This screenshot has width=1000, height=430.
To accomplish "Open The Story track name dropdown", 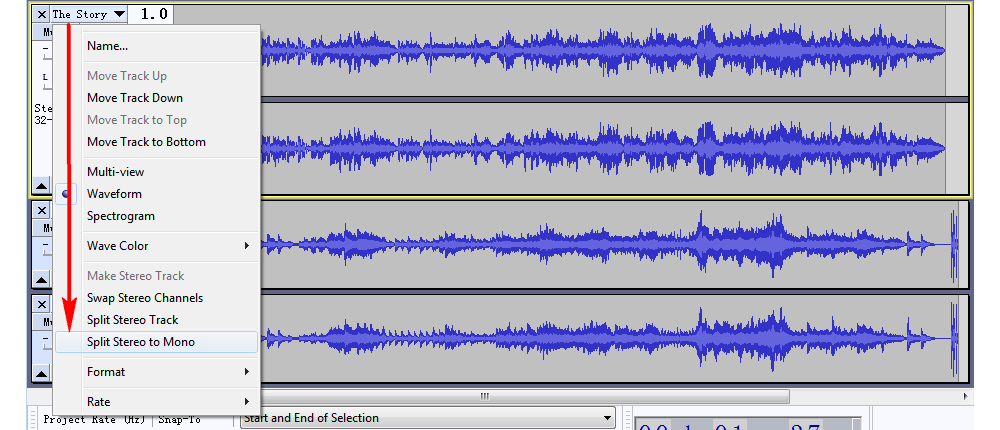I will (89, 14).
